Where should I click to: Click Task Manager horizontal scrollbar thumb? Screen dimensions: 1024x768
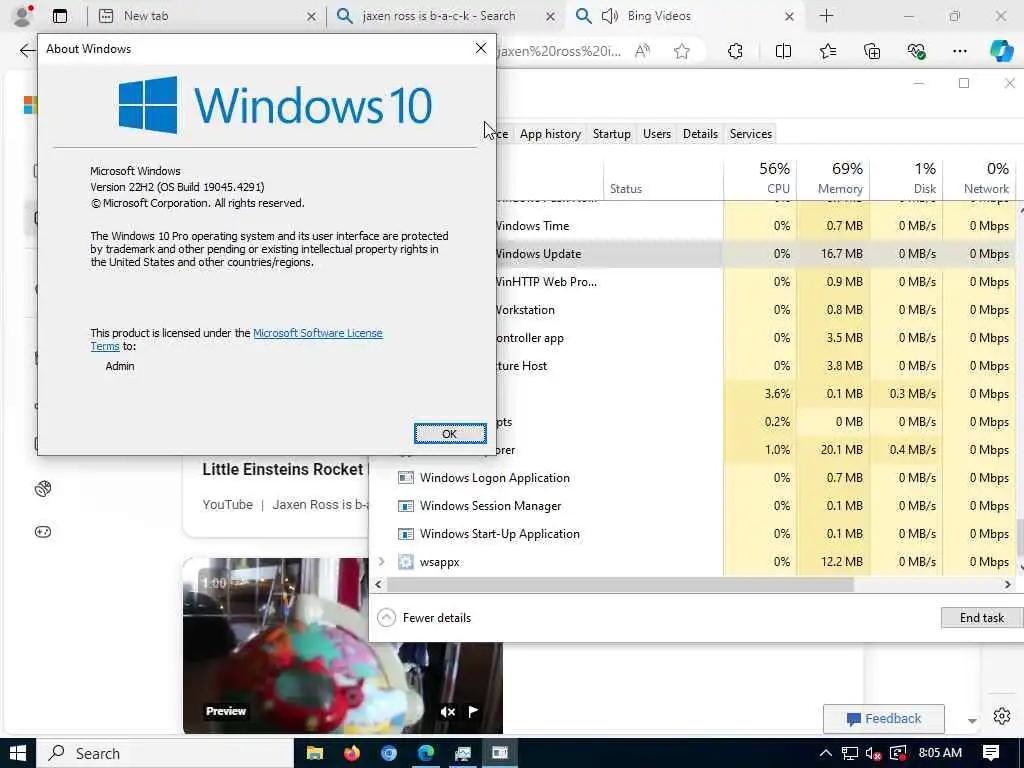coord(620,584)
